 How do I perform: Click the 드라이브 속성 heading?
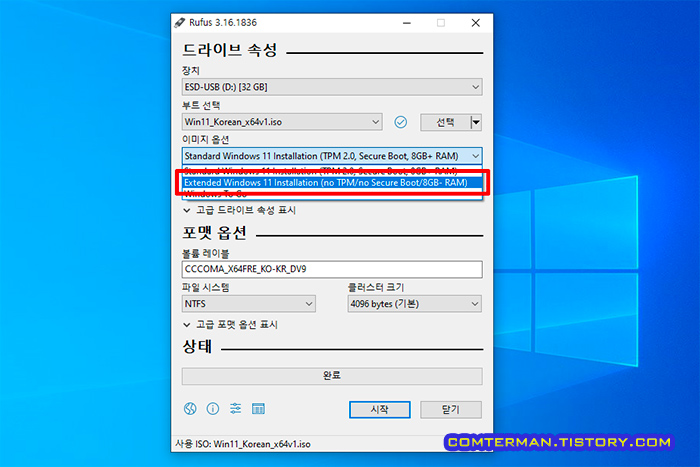pos(230,50)
